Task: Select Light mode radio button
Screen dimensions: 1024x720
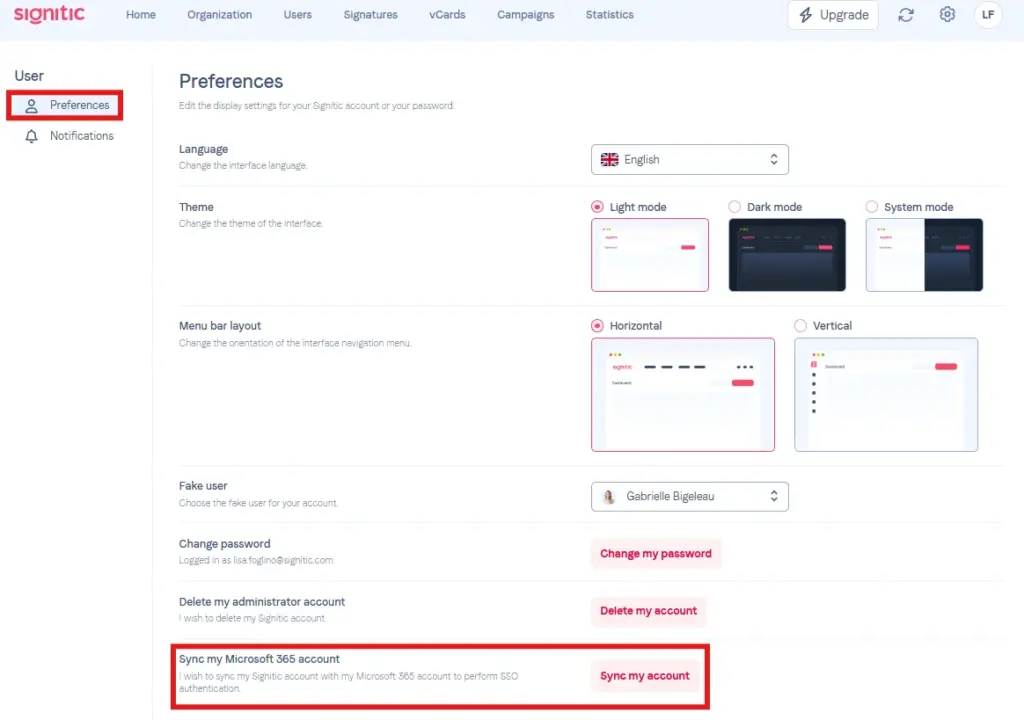Action: pos(597,206)
